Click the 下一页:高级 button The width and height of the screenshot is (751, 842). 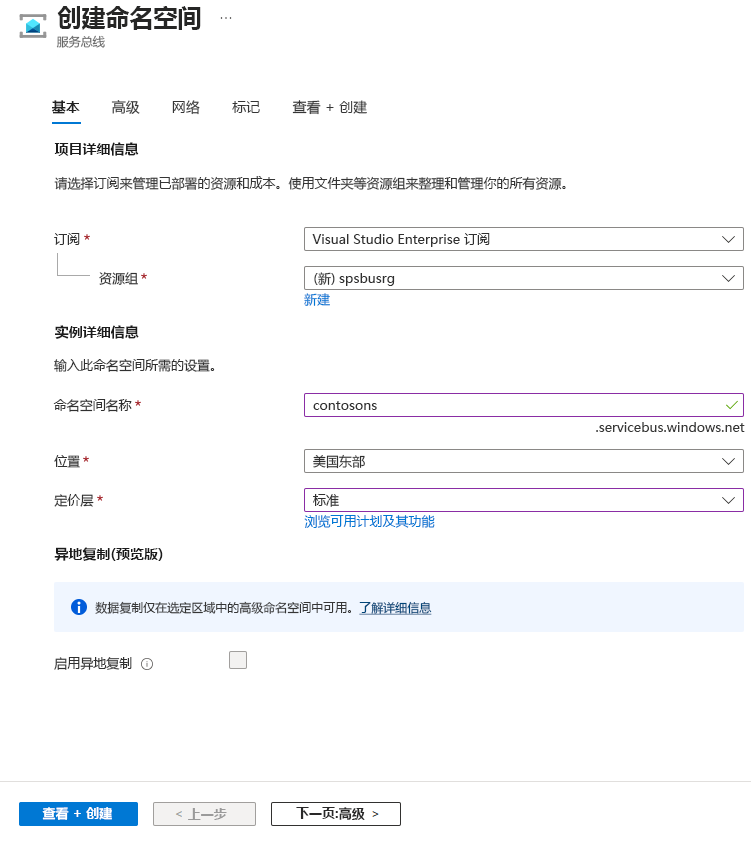336,814
